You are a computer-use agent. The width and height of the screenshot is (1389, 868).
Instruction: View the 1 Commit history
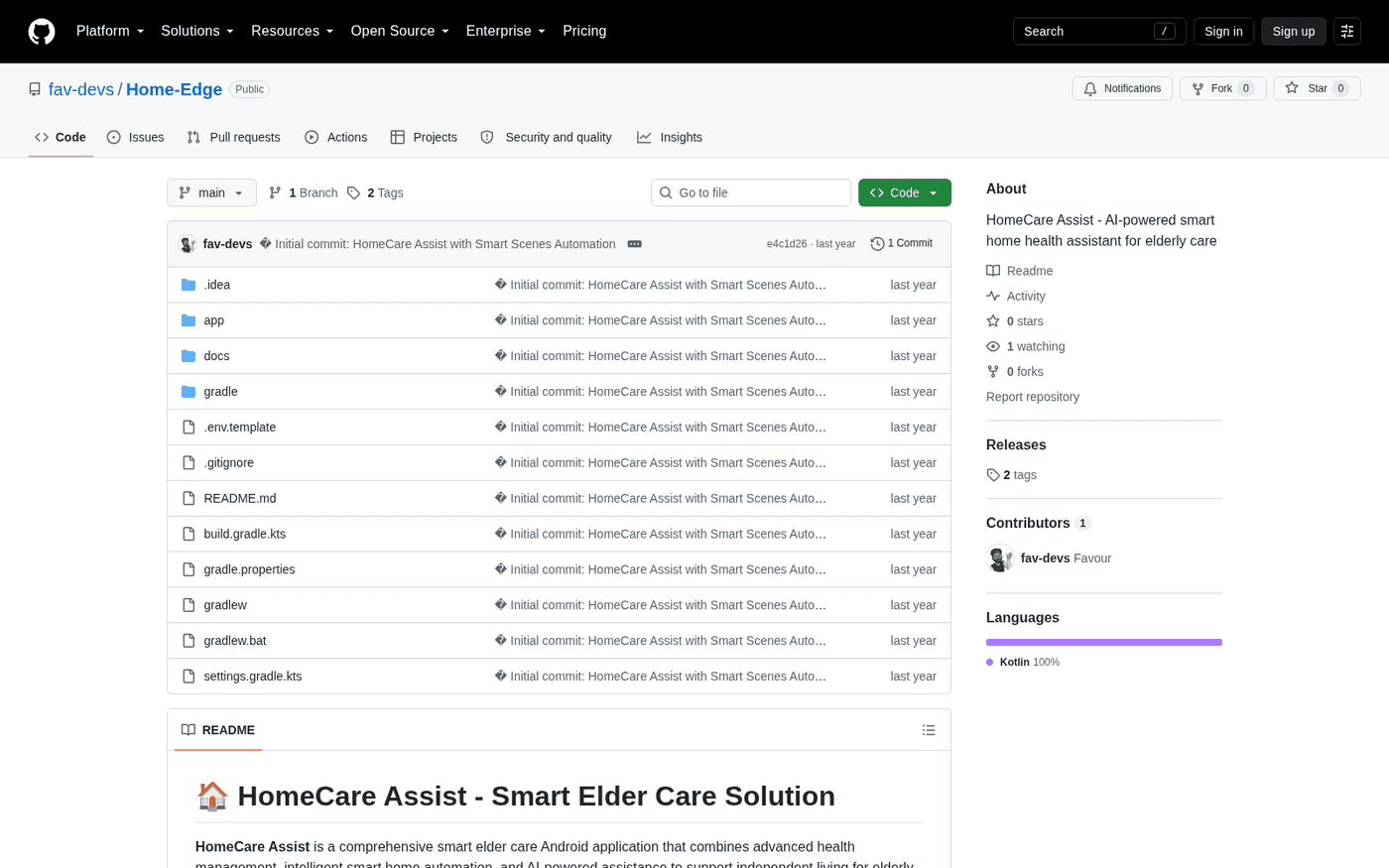[x=902, y=244]
